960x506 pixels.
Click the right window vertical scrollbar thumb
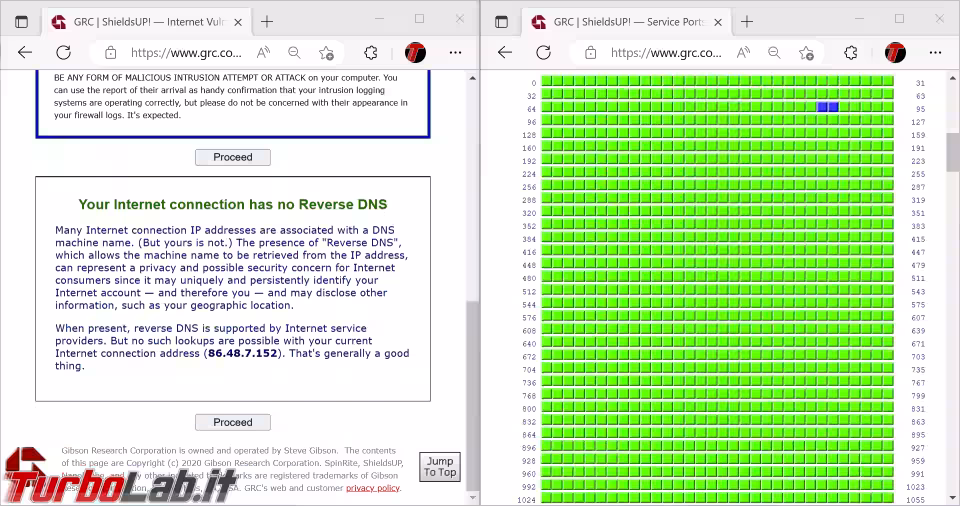[952, 151]
